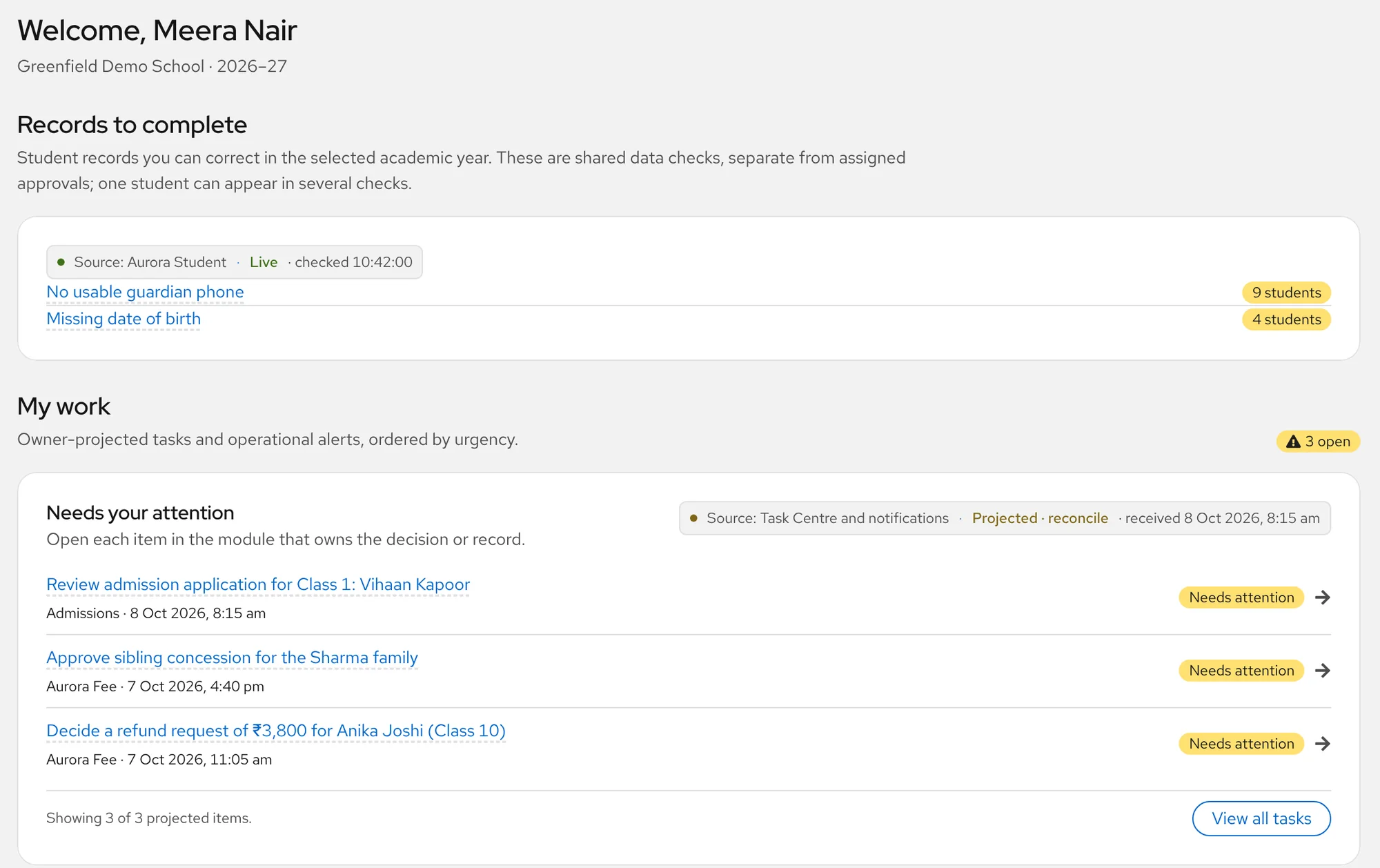
Task: Open Approve sibling concession for Sharma family
Action: point(232,658)
